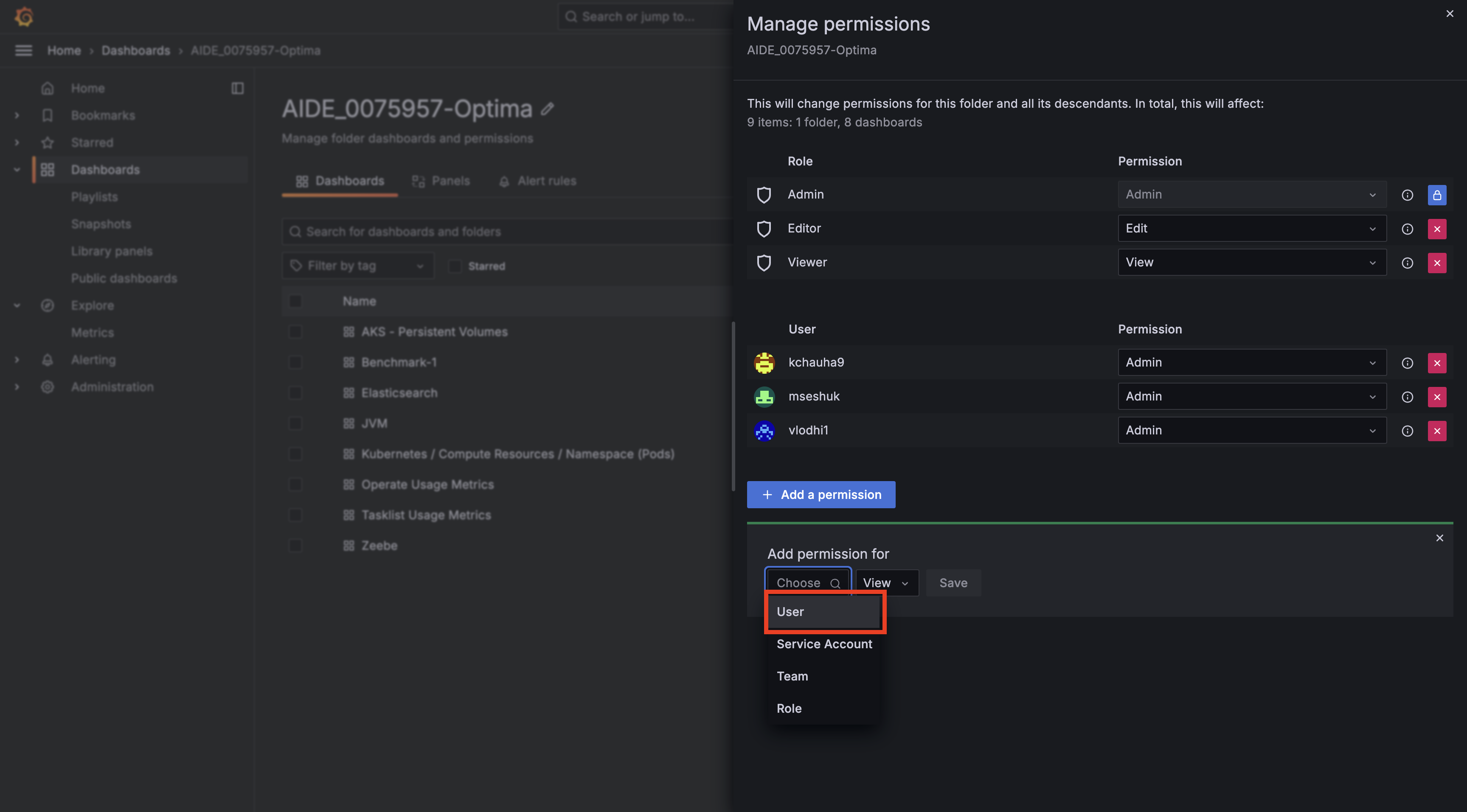Screen dimensions: 1467x812
Task: Show info for kchauha9's permission
Action: 1407,363
